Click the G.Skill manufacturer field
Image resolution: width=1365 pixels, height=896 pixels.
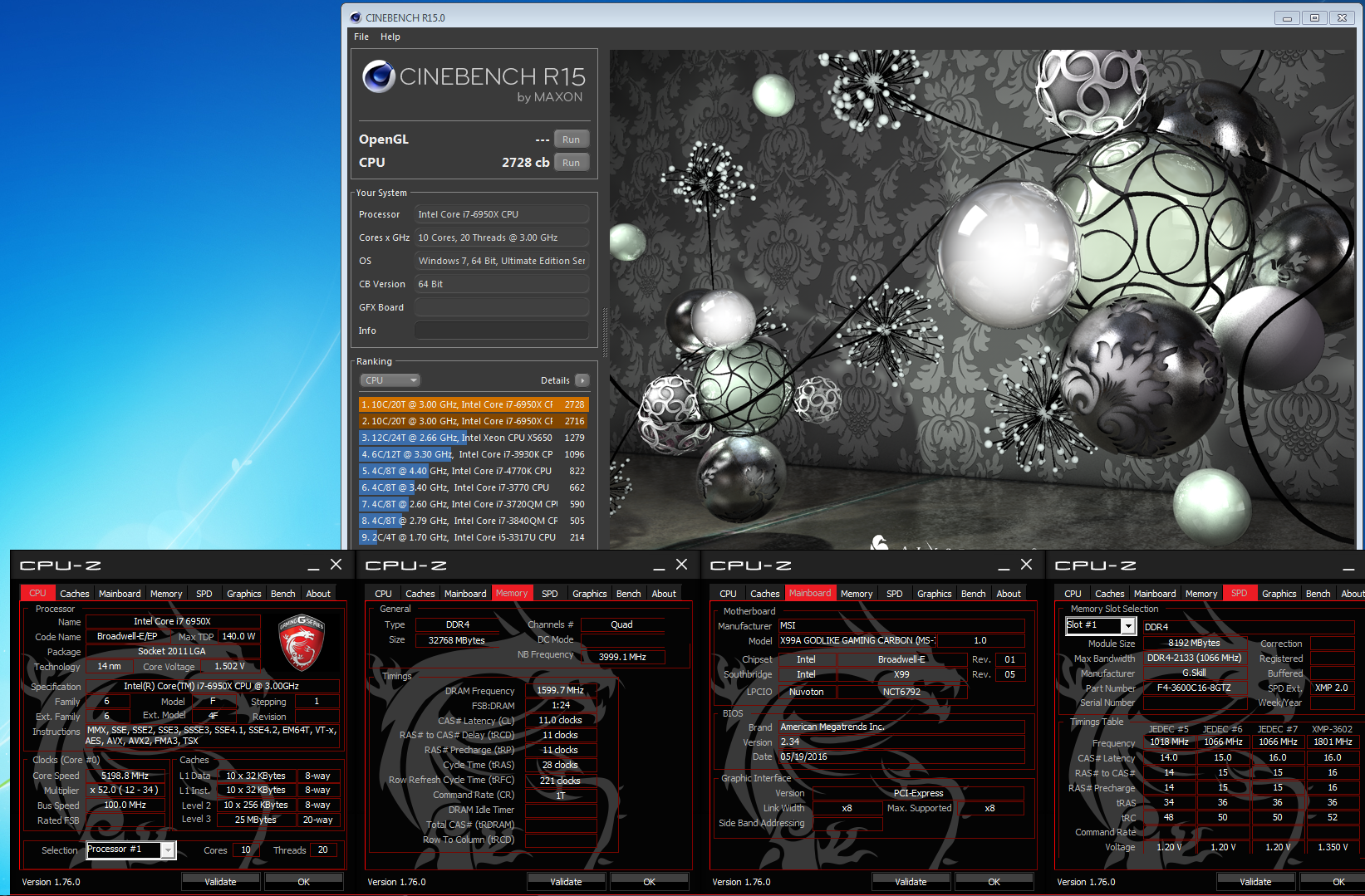[x=1194, y=673]
